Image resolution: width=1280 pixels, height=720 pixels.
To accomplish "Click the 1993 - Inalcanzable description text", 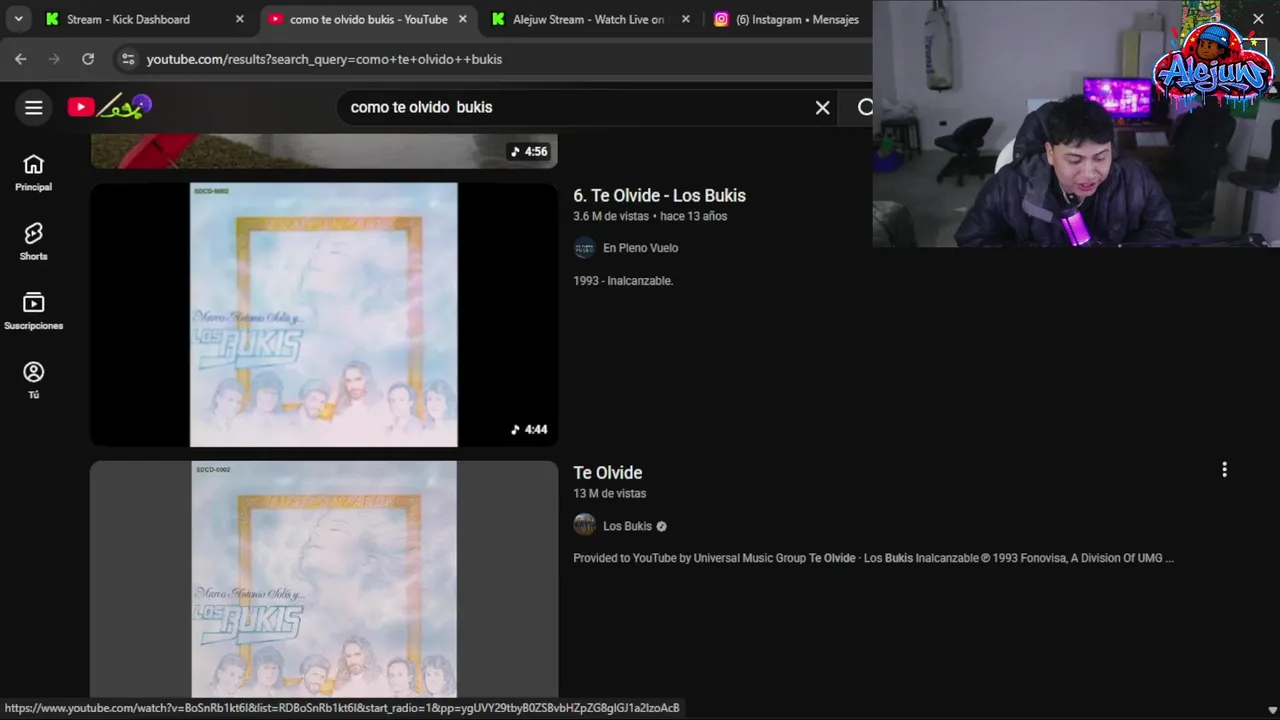I will click(623, 281).
